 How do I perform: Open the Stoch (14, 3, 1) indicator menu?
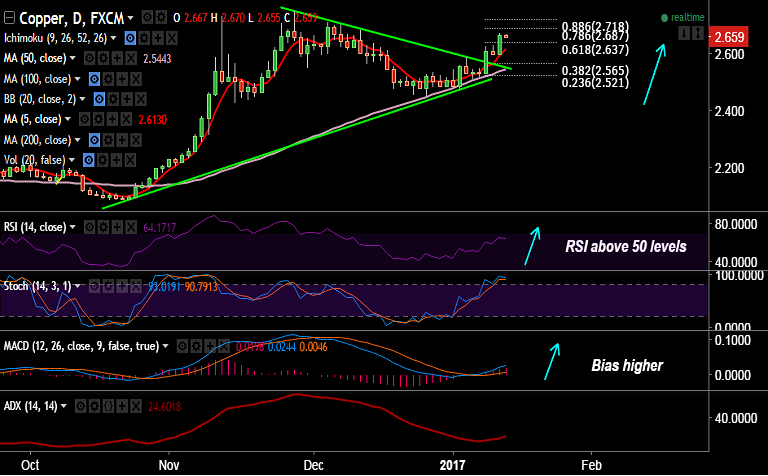pyautogui.click(x=78, y=286)
